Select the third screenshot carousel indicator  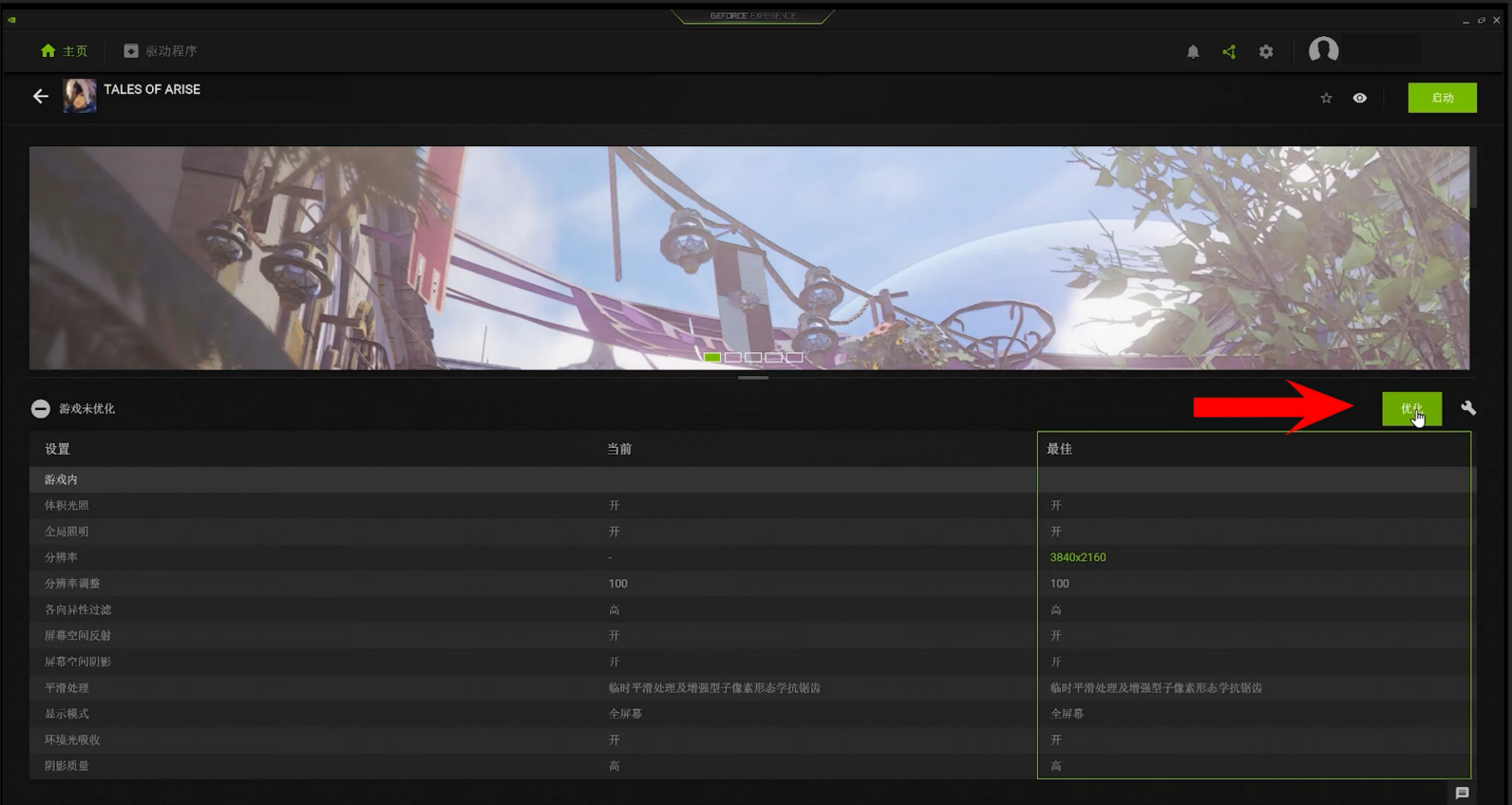pyautogui.click(x=753, y=358)
